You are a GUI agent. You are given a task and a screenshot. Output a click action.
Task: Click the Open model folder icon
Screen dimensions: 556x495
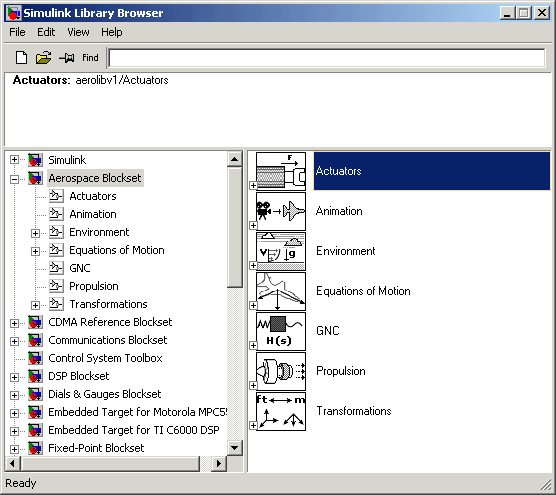tap(43, 57)
